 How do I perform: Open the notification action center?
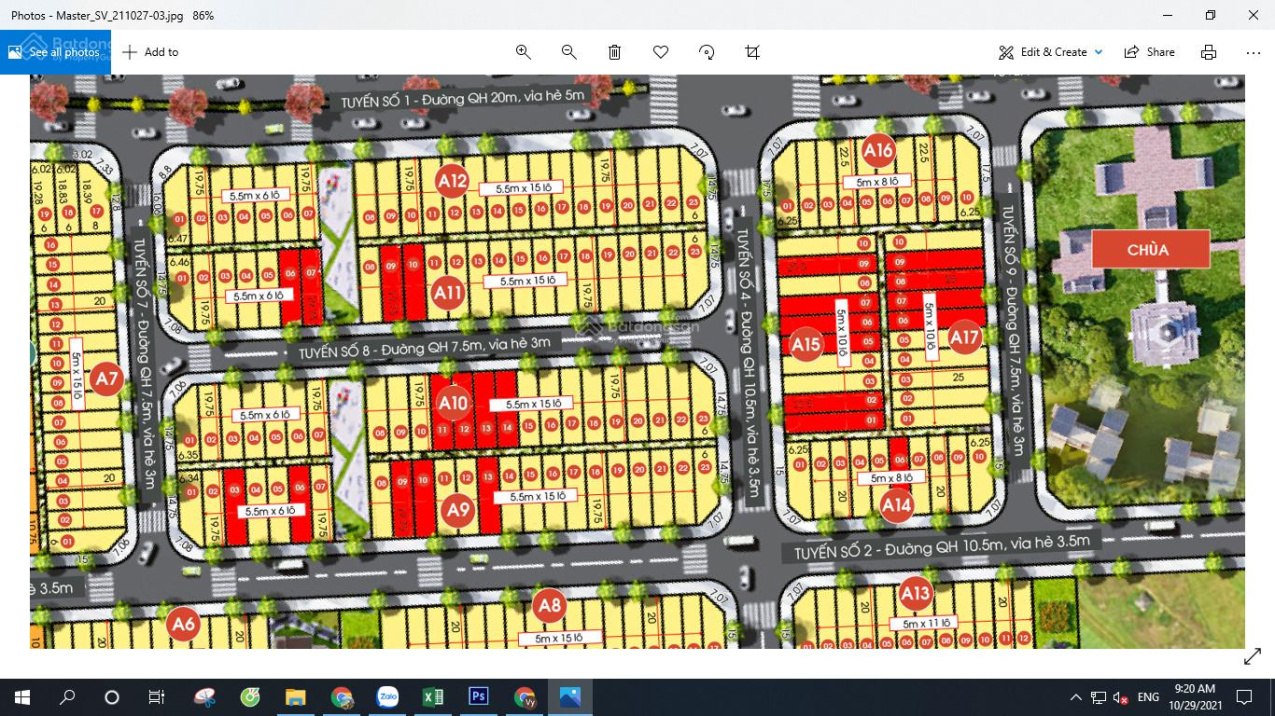1244,697
